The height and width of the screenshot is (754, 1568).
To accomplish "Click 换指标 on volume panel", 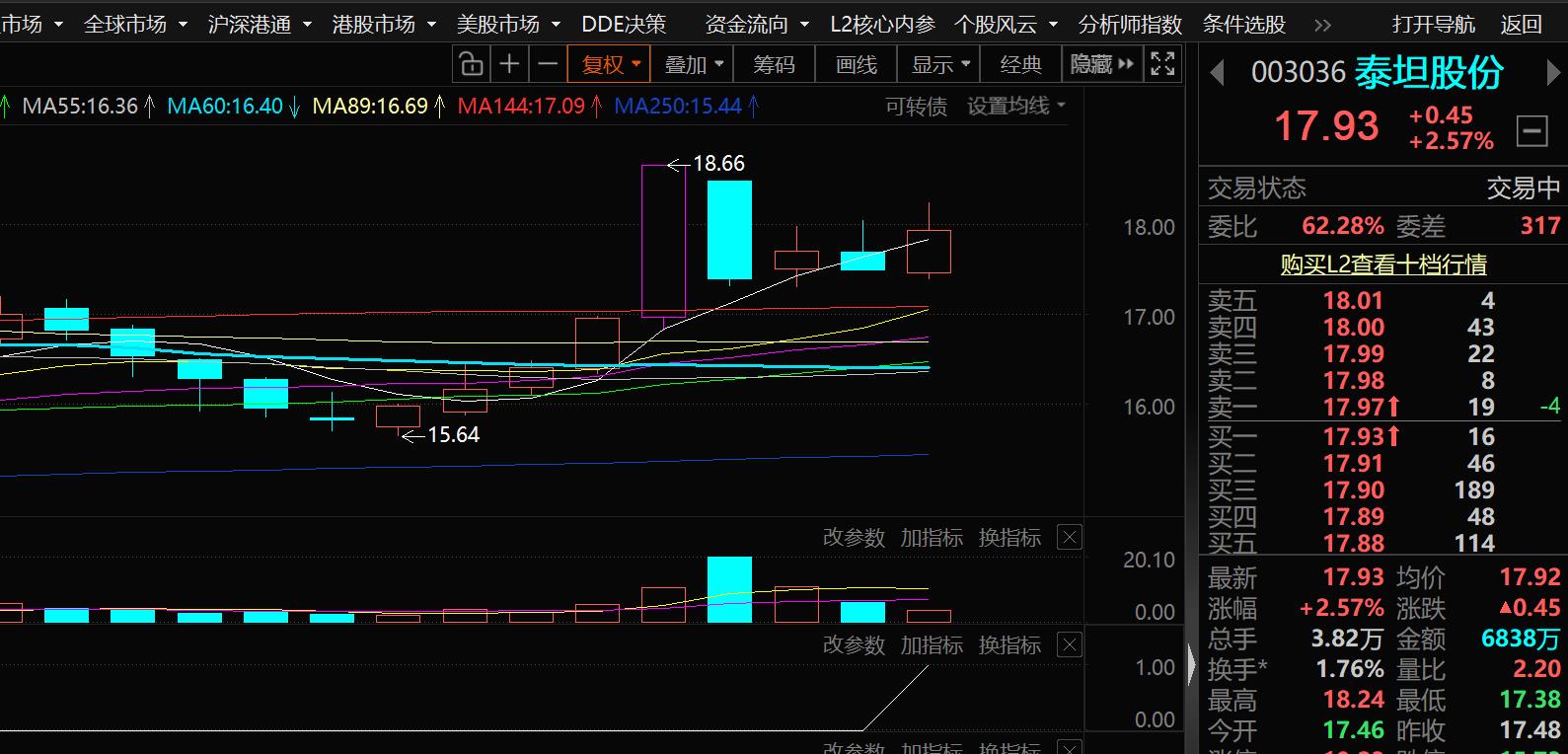I will (1009, 538).
